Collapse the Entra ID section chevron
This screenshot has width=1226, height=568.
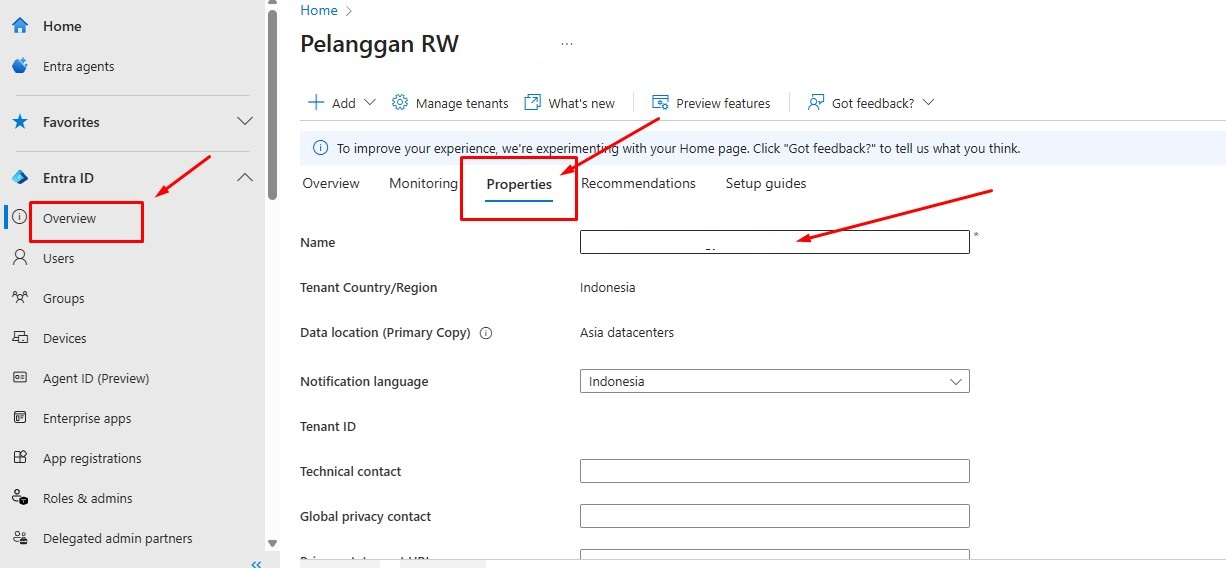(x=244, y=178)
